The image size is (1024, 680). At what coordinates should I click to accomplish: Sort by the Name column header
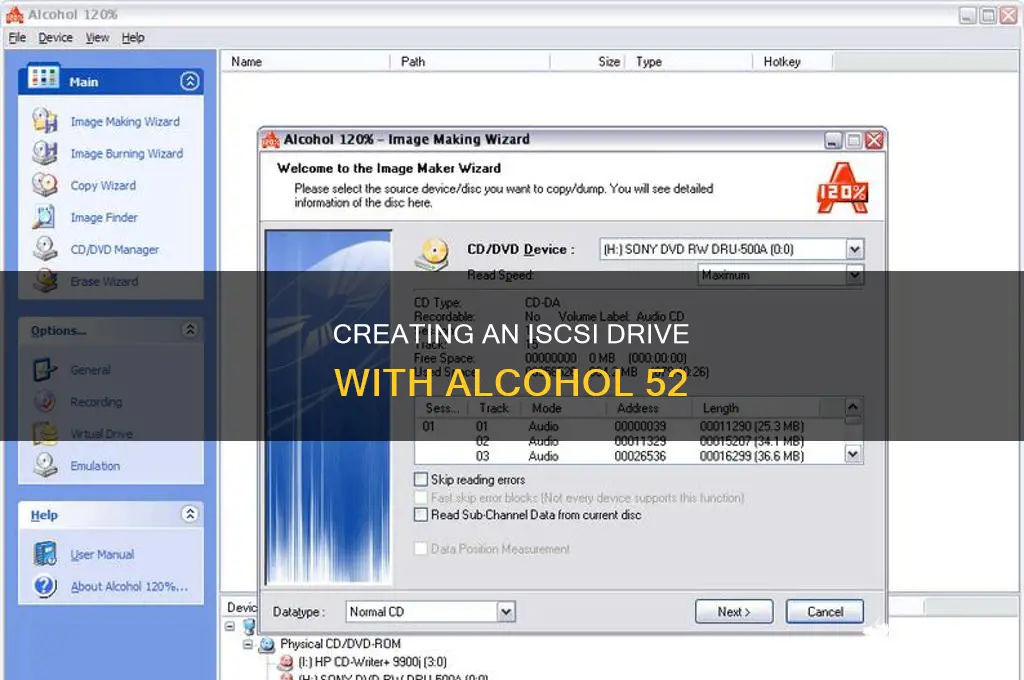pos(307,61)
